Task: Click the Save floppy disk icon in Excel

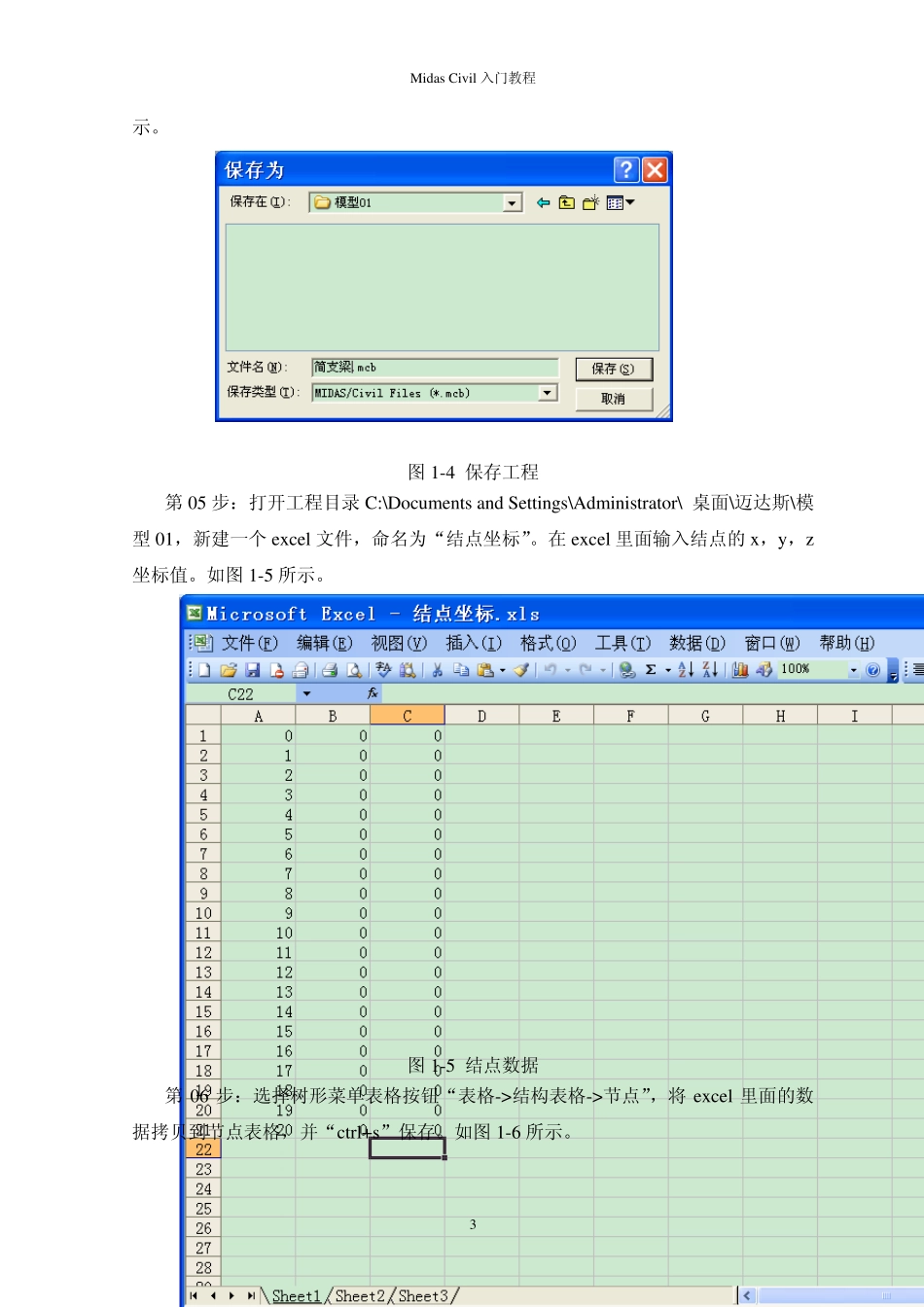Action: [x=253, y=670]
